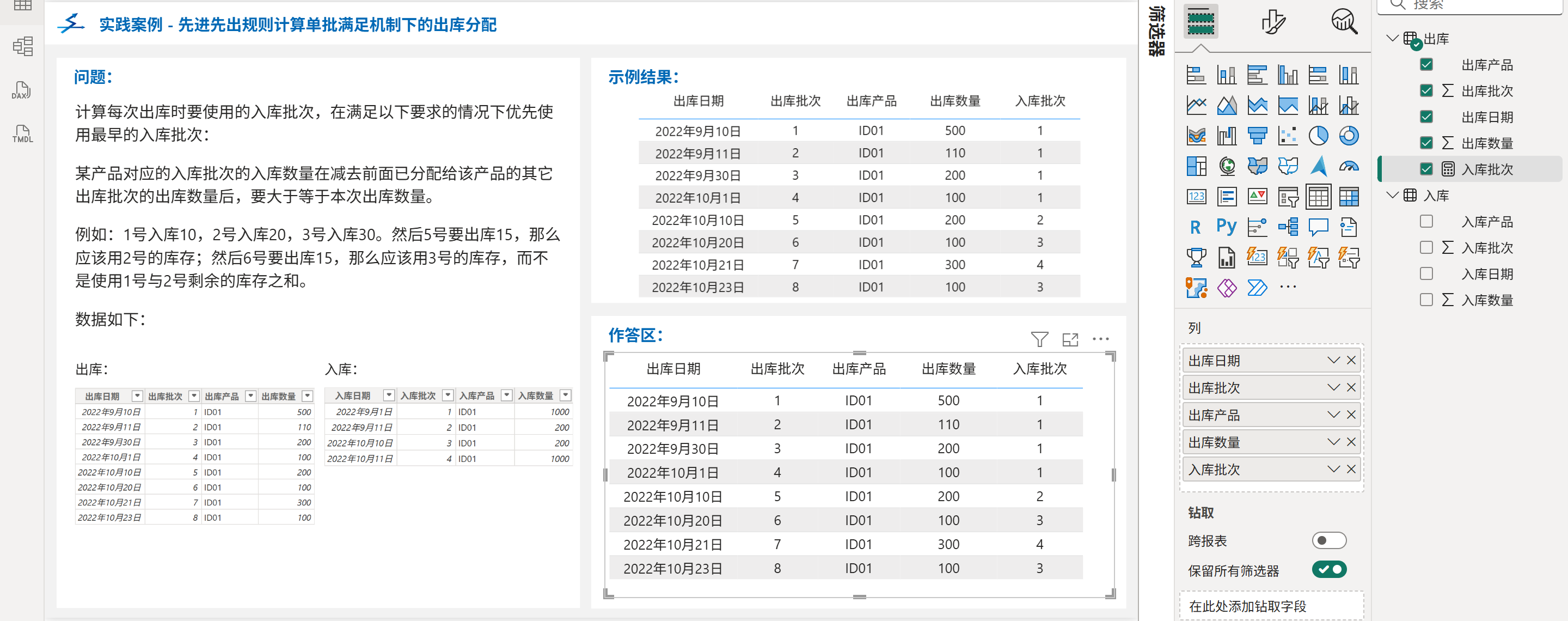The width and height of the screenshot is (1568, 621).
Task: Choose the Python visual icon
Action: [x=1226, y=227]
